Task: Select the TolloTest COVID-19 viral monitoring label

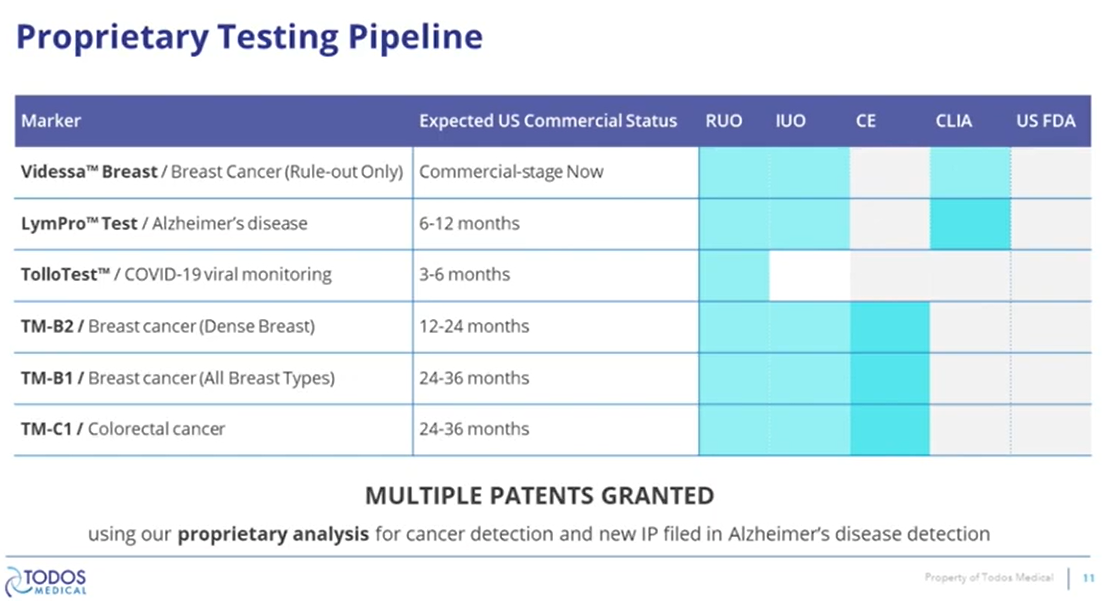Action: [176, 275]
